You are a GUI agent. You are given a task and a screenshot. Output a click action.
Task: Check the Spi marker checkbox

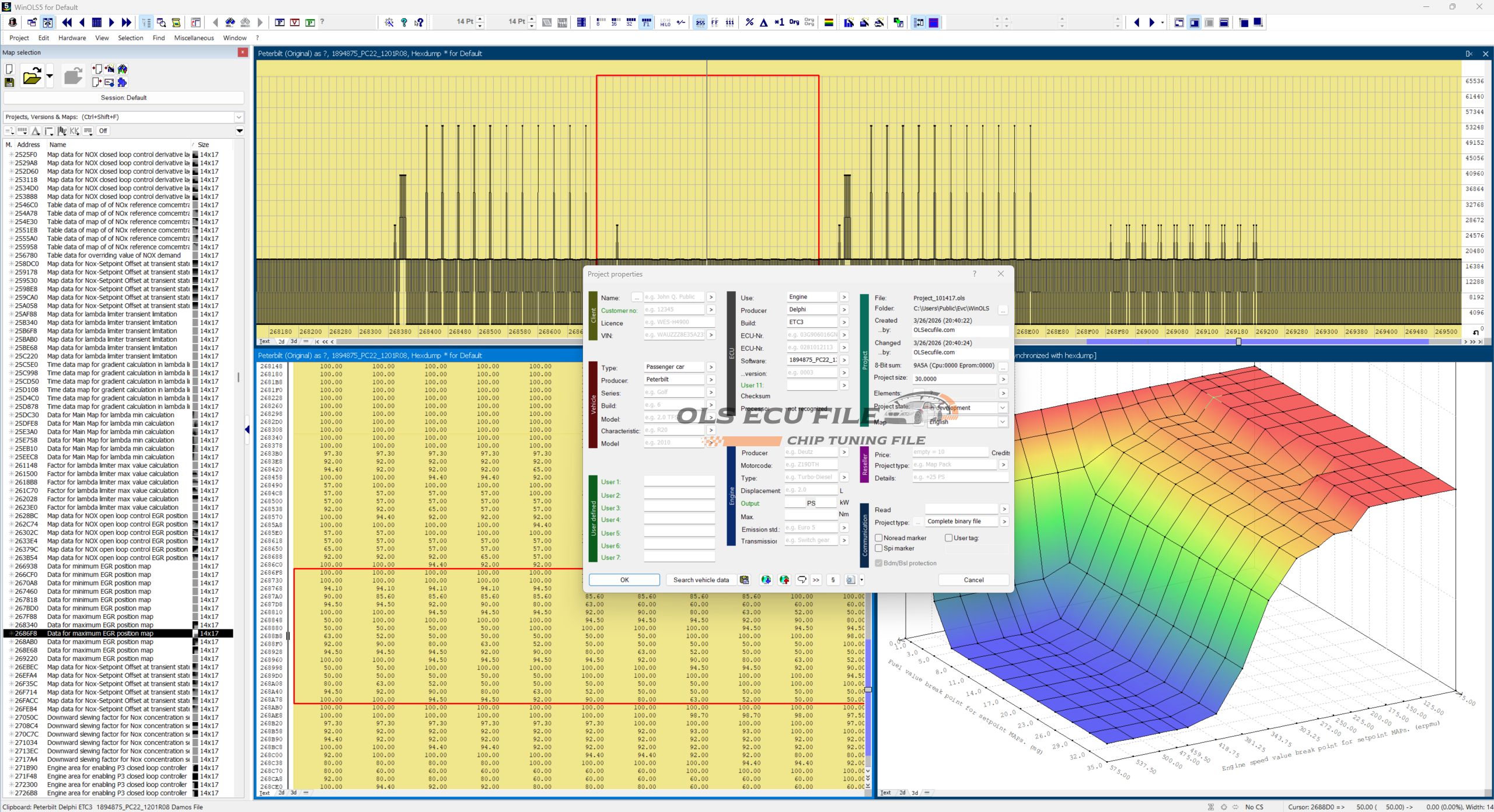[x=878, y=548]
